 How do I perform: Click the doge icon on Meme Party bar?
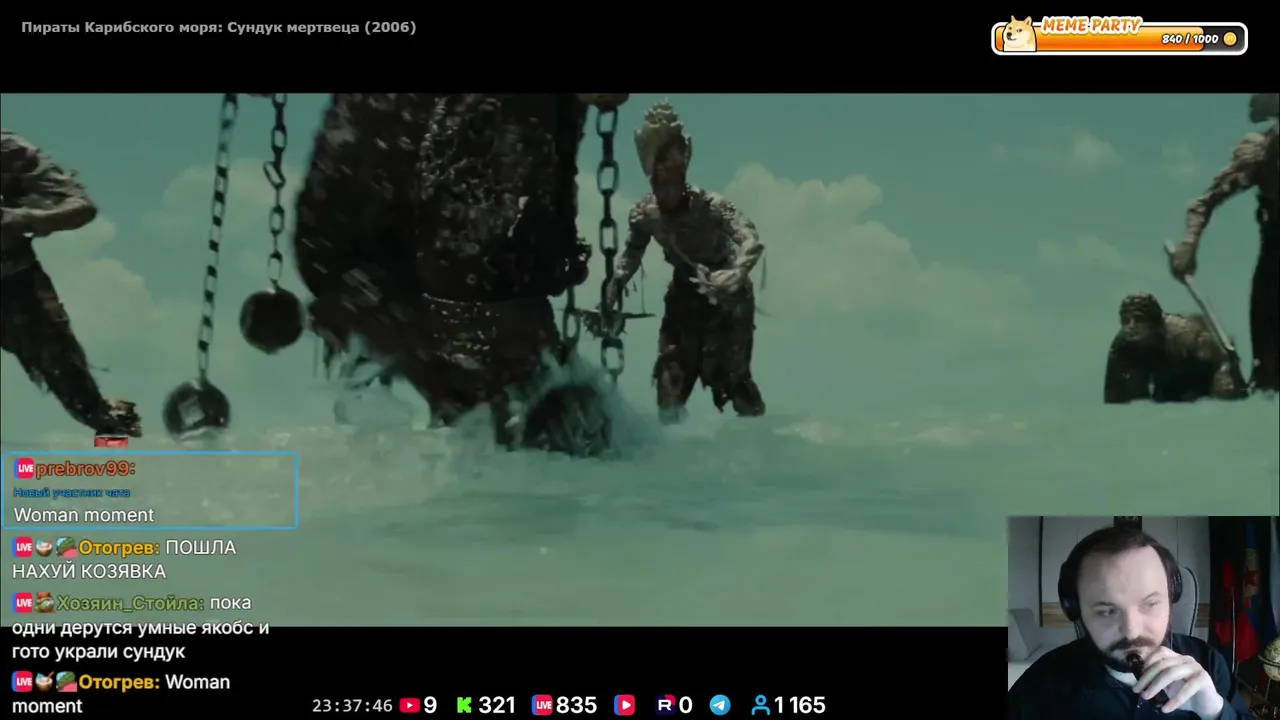pyautogui.click(x=1020, y=35)
